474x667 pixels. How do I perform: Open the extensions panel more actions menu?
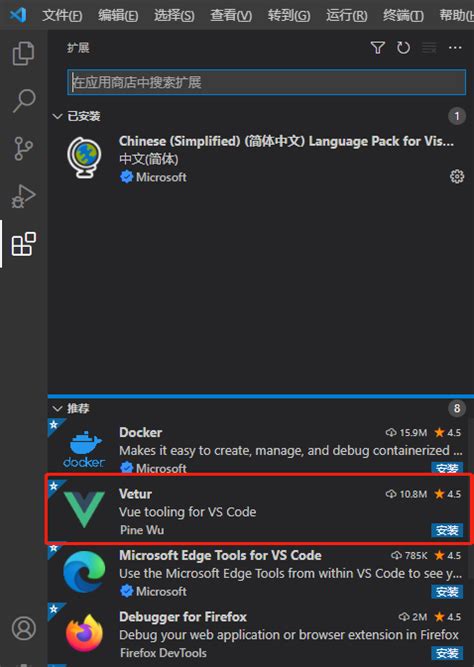coord(455,48)
